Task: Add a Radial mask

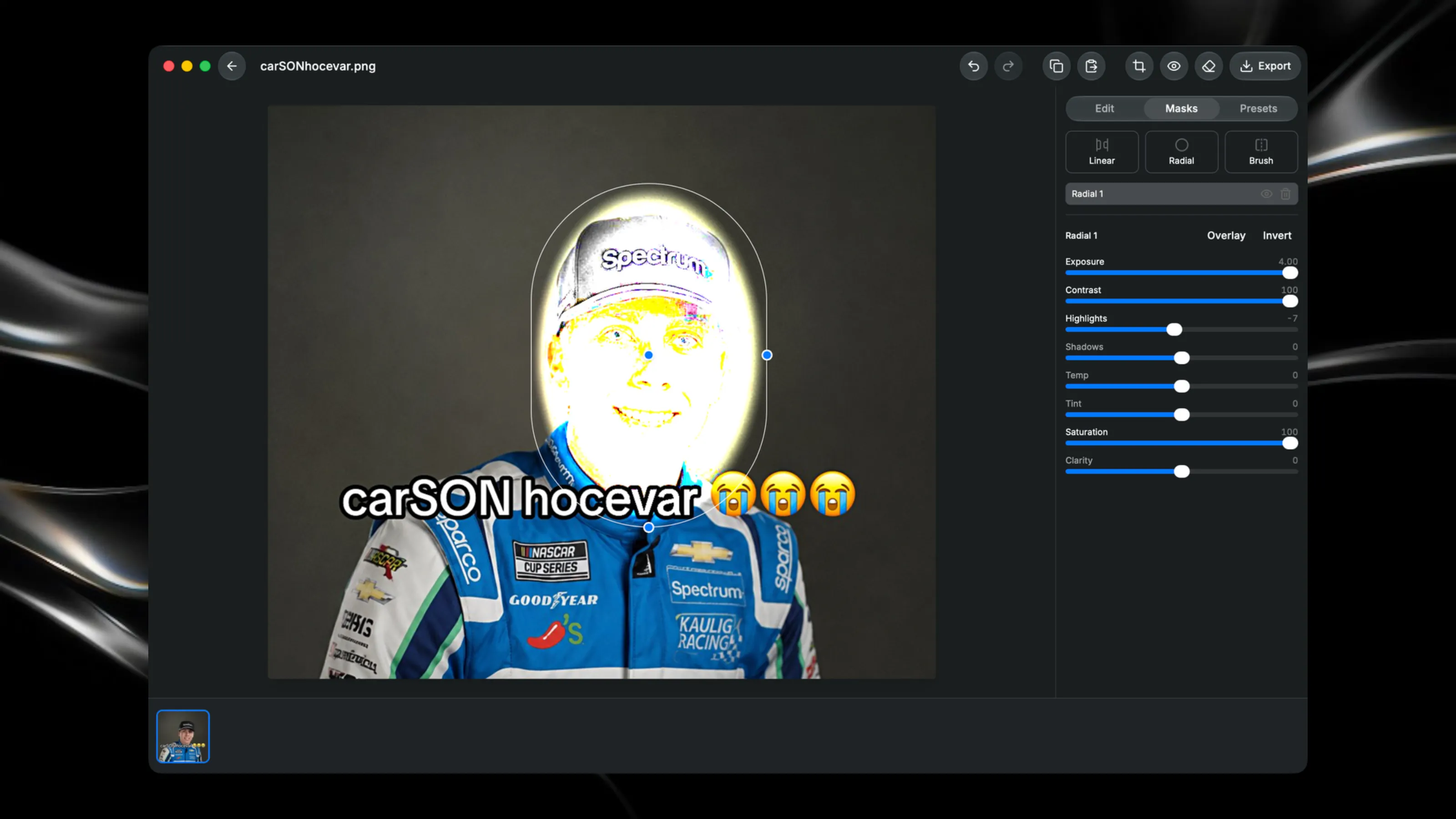Action: tap(1181, 152)
